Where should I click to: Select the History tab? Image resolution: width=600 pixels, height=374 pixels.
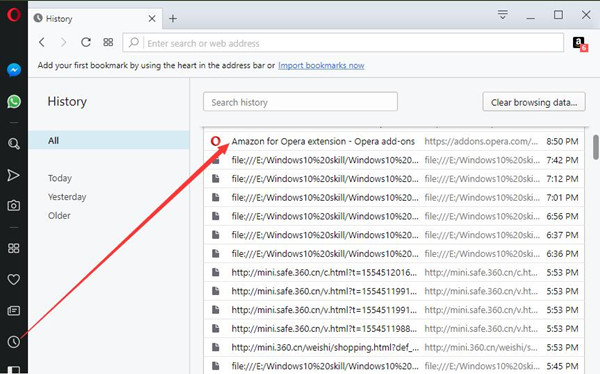click(x=95, y=18)
